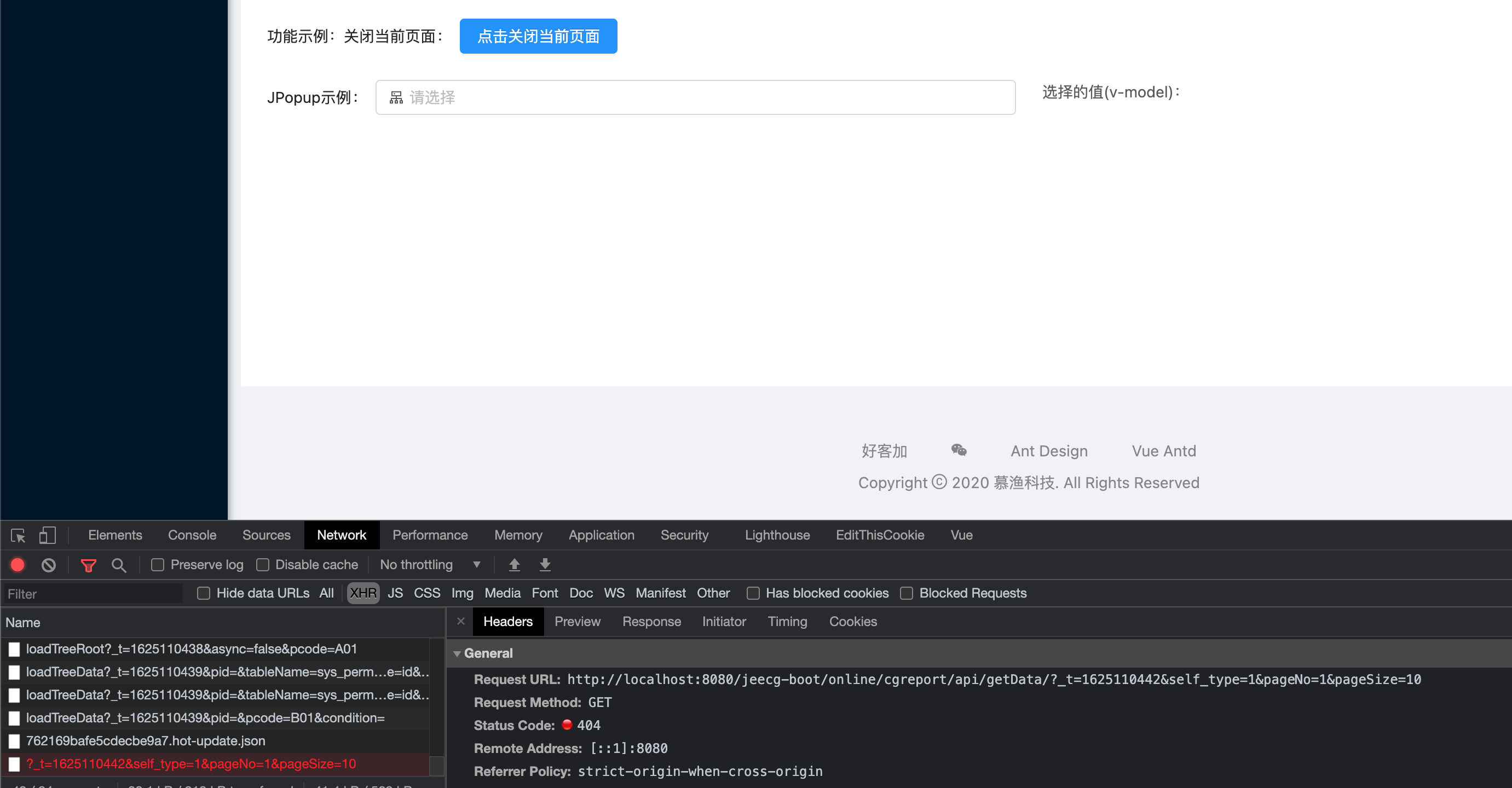The height and width of the screenshot is (788, 1512).
Task: Click the 点击关闭当前页面 button
Action: (538, 36)
